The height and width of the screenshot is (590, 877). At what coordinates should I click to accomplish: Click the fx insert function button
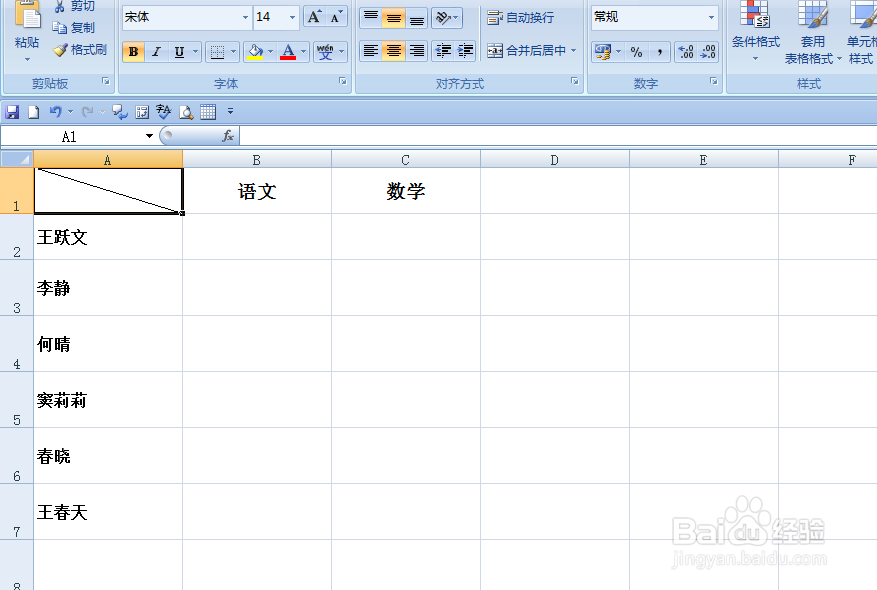click(228, 136)
